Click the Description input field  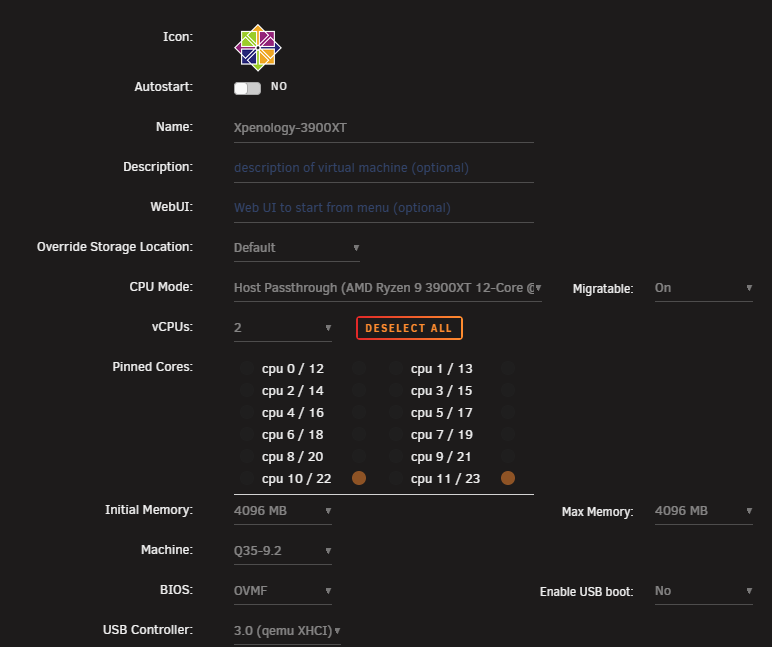[384, 168]
